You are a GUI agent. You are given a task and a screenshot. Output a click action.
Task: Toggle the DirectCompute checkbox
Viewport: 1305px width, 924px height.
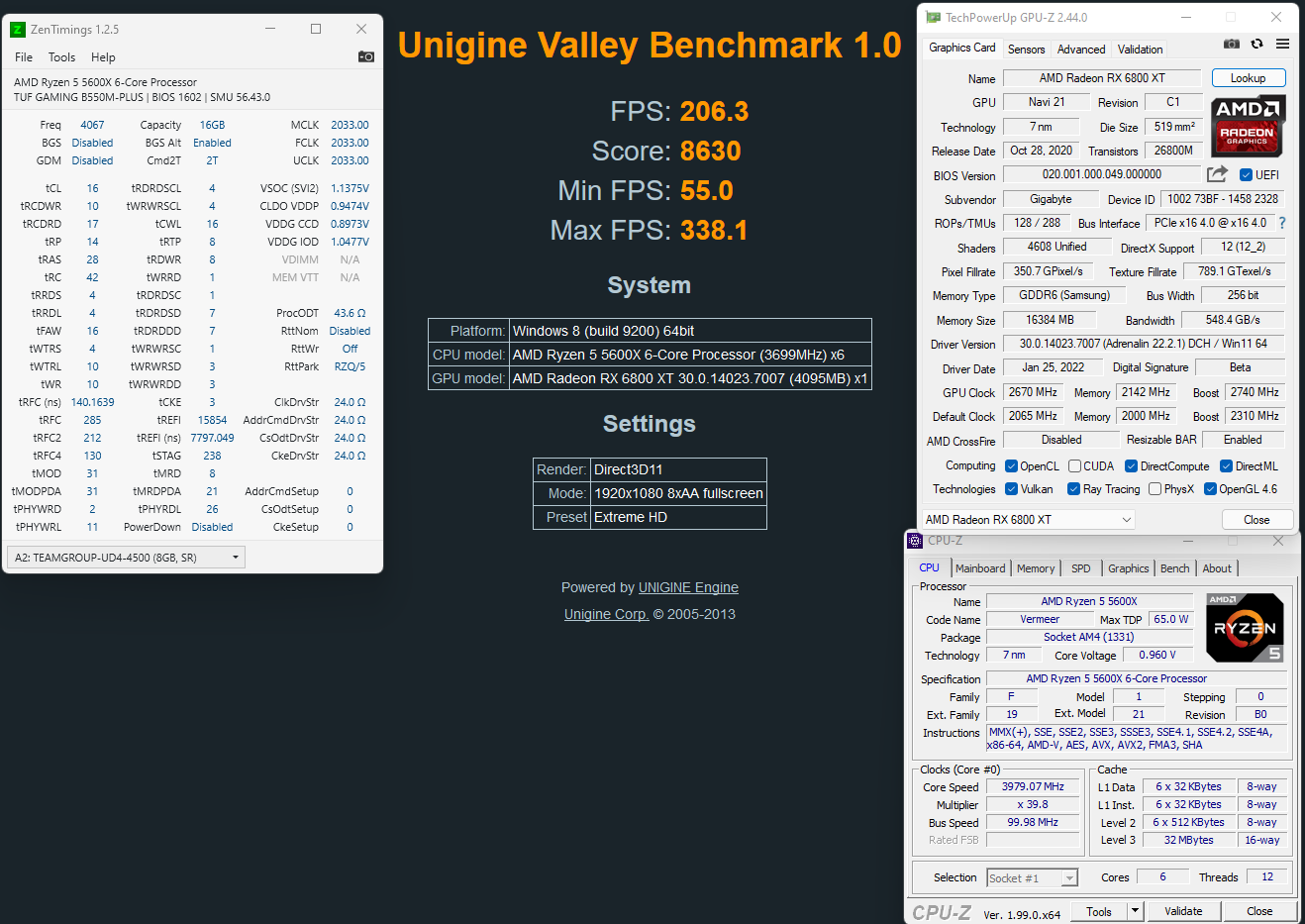pyautogui.click(x=1132, y=466)
